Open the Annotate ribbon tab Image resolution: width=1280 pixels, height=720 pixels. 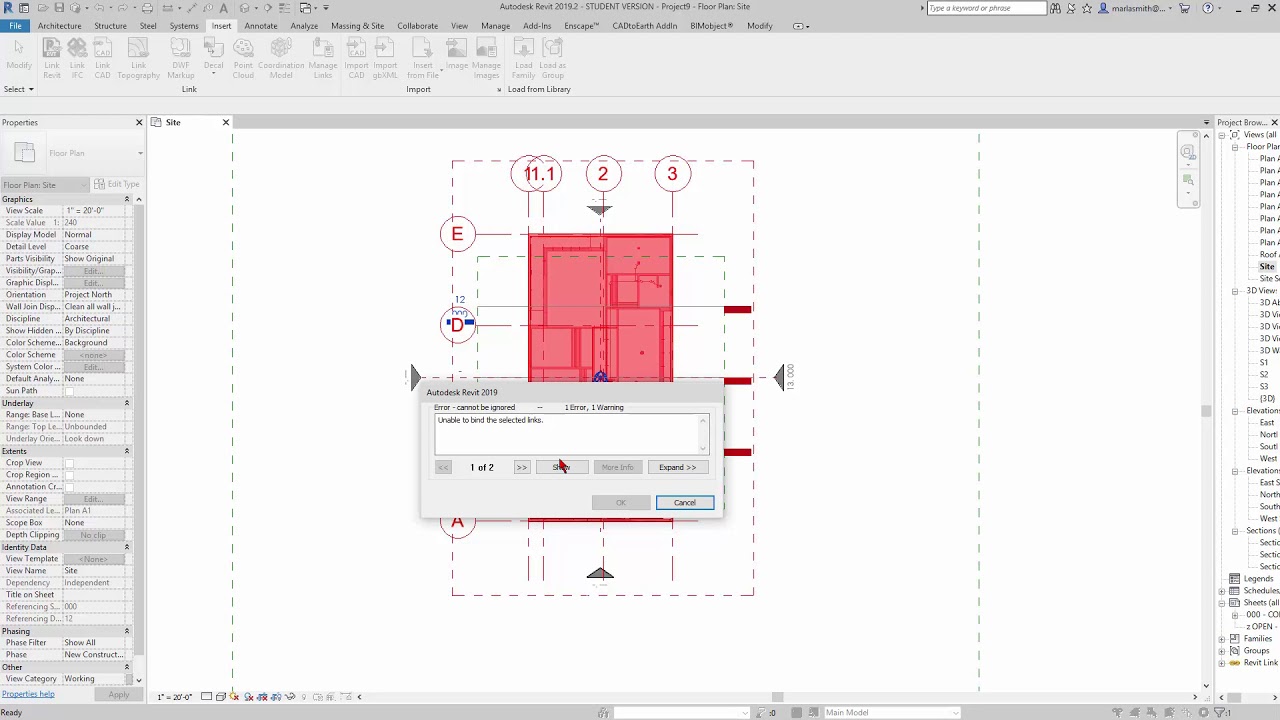(x=261, y=26)
